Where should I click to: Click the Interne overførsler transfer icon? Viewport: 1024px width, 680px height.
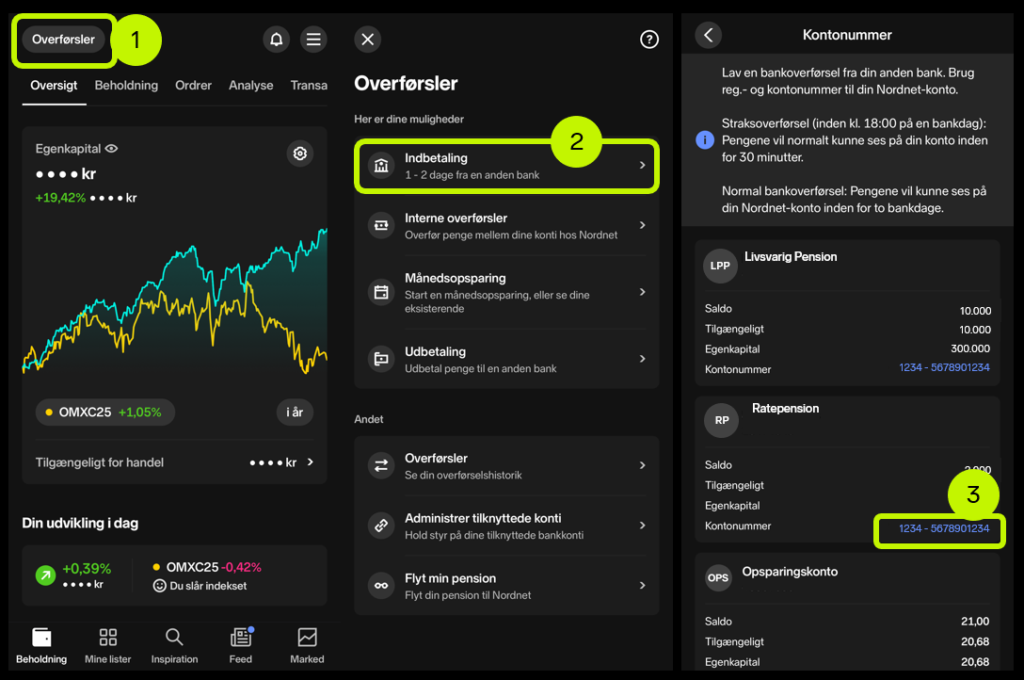(381, 226)
